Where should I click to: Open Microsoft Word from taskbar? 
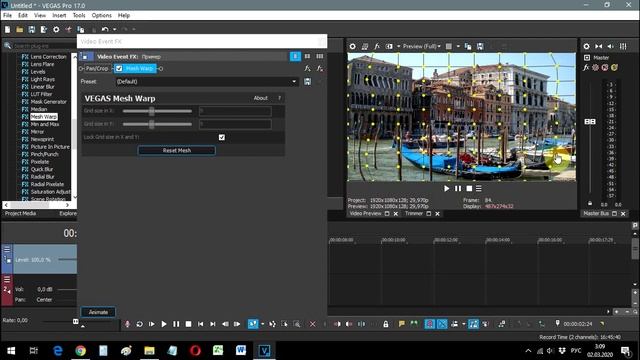click(x=241, y=351)
